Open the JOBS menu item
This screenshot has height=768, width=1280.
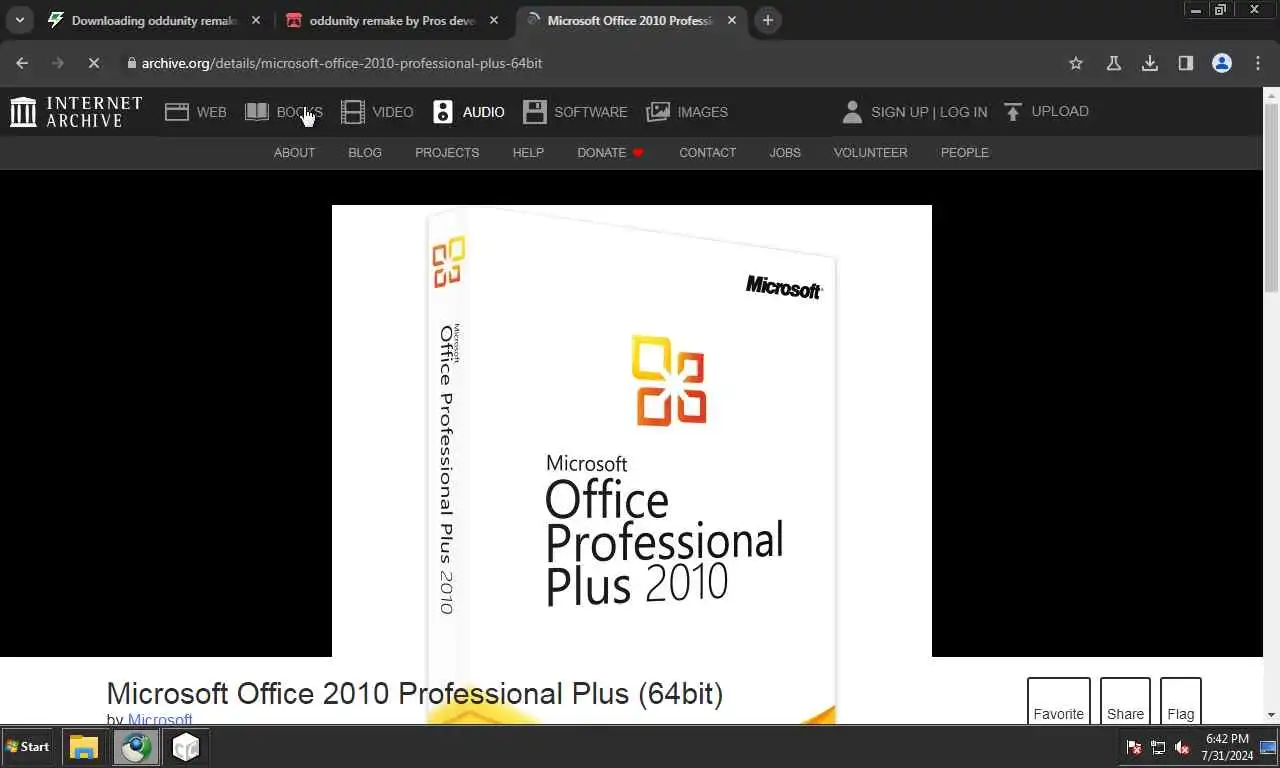pos(785,153)
